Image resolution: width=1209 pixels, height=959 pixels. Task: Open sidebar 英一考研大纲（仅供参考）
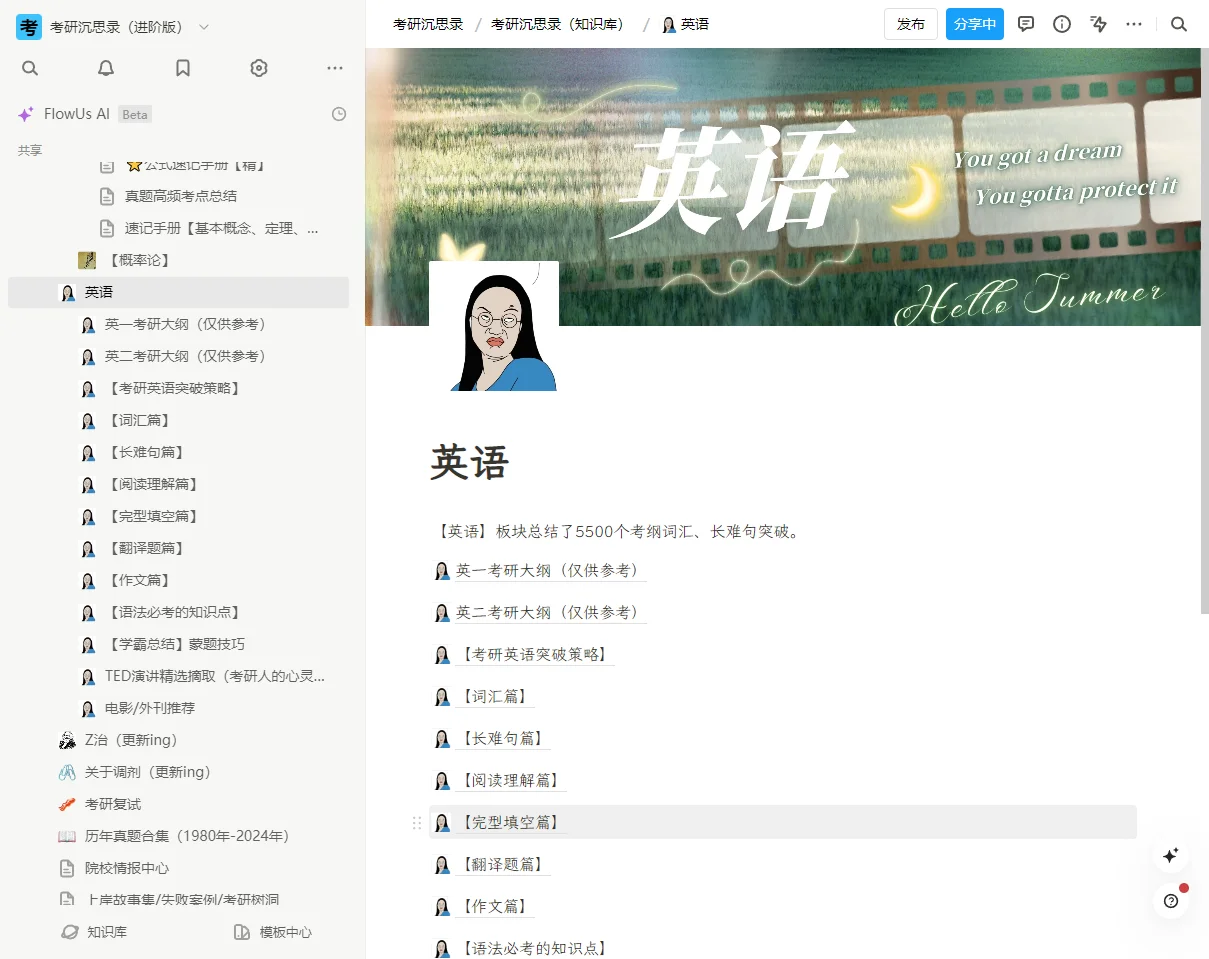click(188, 324)
